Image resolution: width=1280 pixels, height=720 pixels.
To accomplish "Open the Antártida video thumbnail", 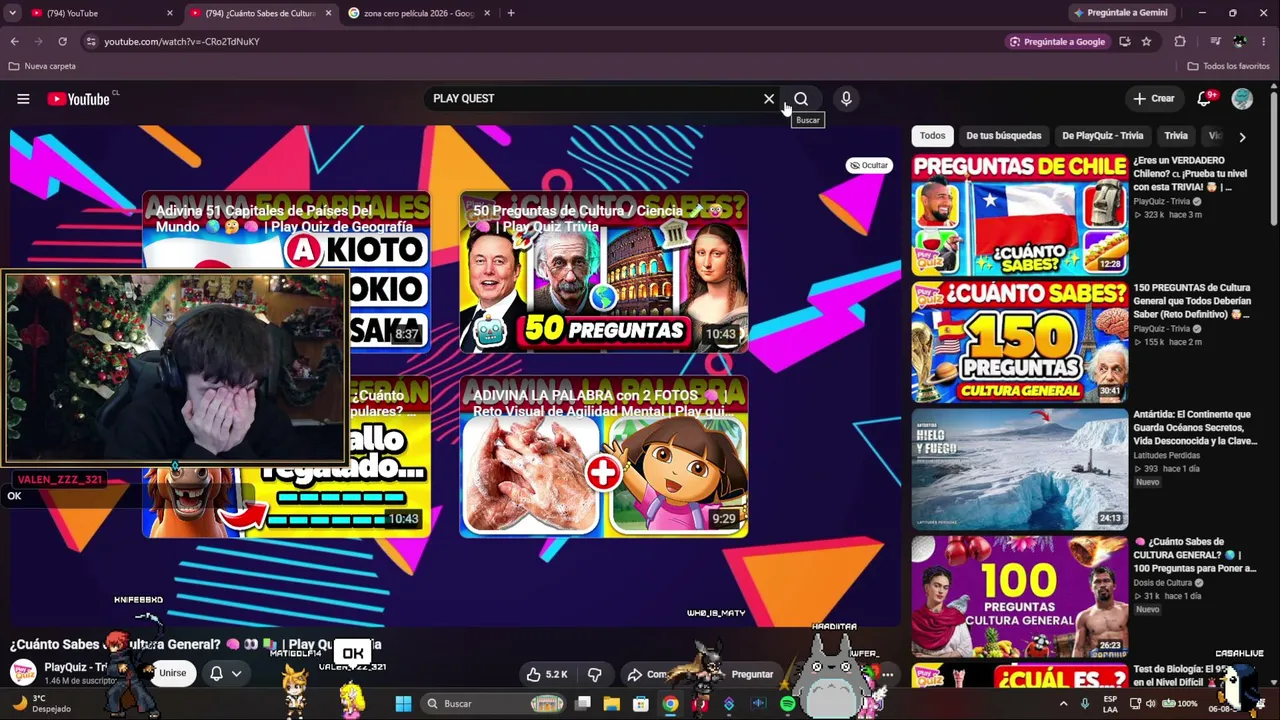I will coord(1020,469).
